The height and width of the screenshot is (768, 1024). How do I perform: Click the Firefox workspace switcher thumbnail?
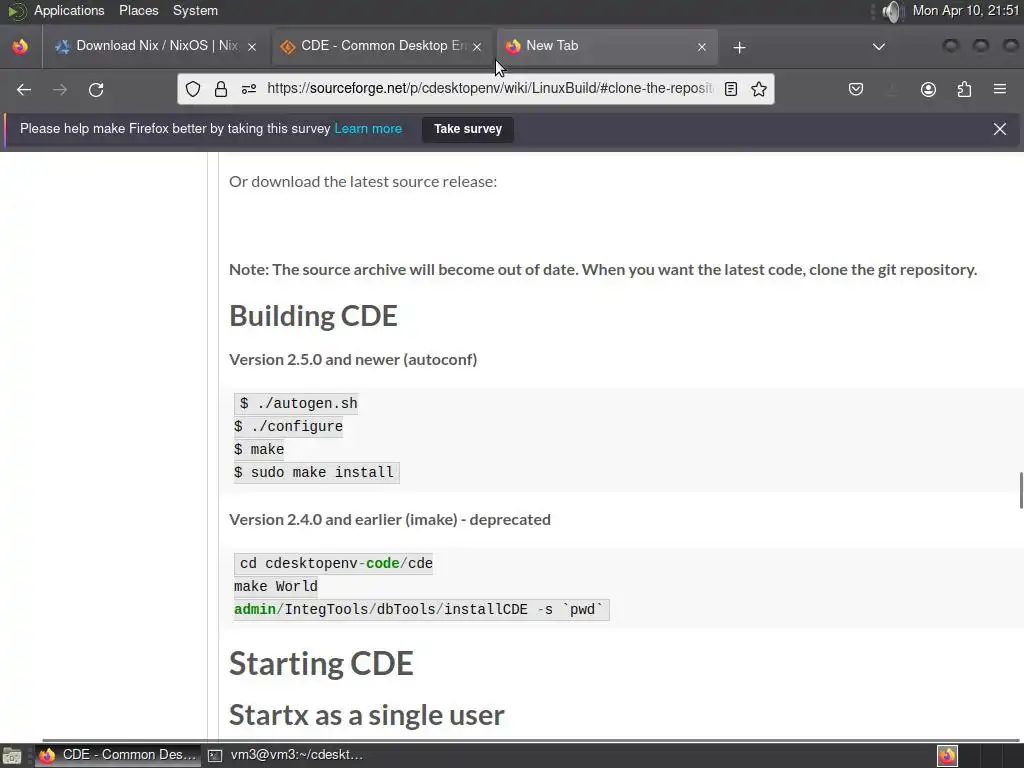(948, 756)
